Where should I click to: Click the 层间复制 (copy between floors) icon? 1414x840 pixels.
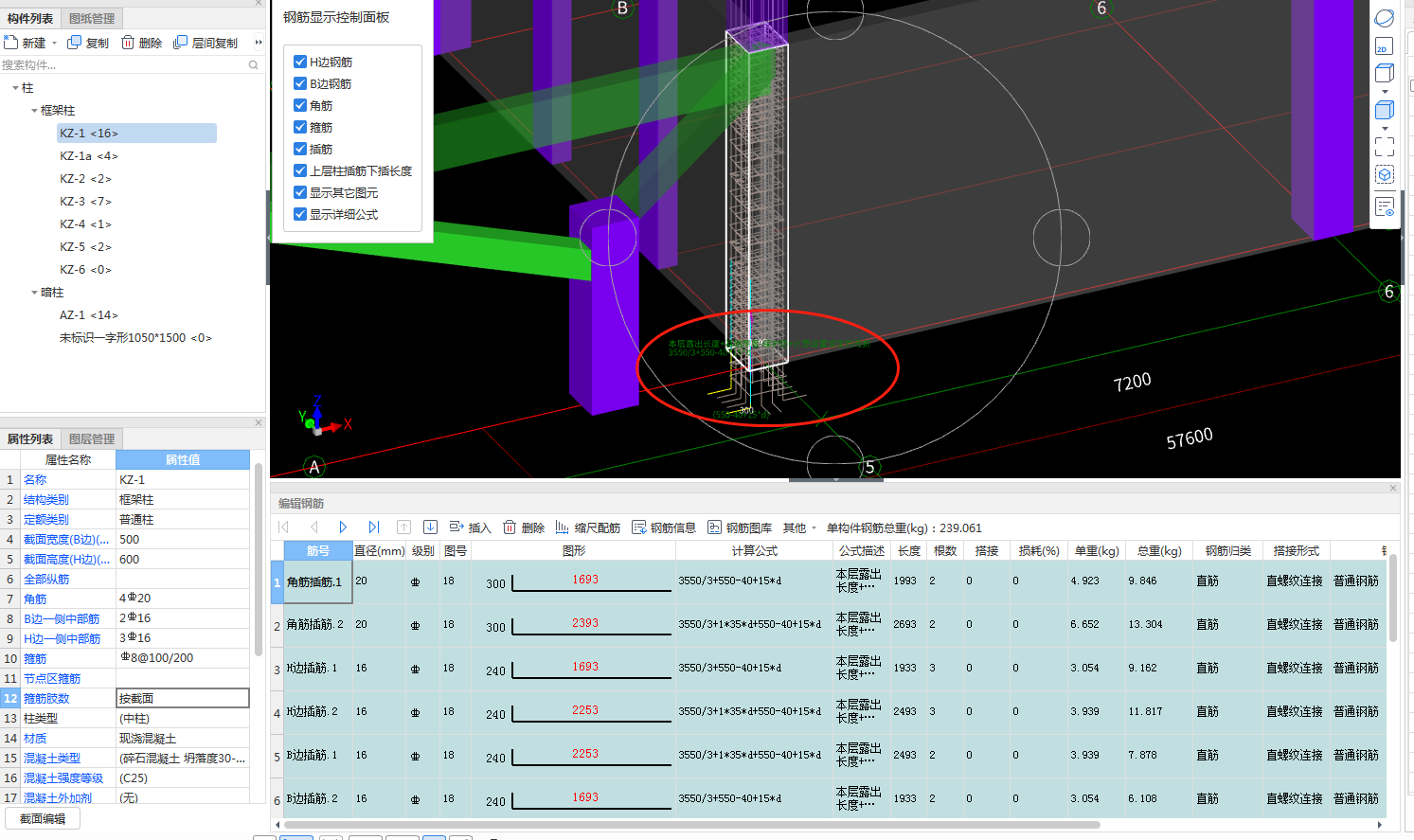181,43
